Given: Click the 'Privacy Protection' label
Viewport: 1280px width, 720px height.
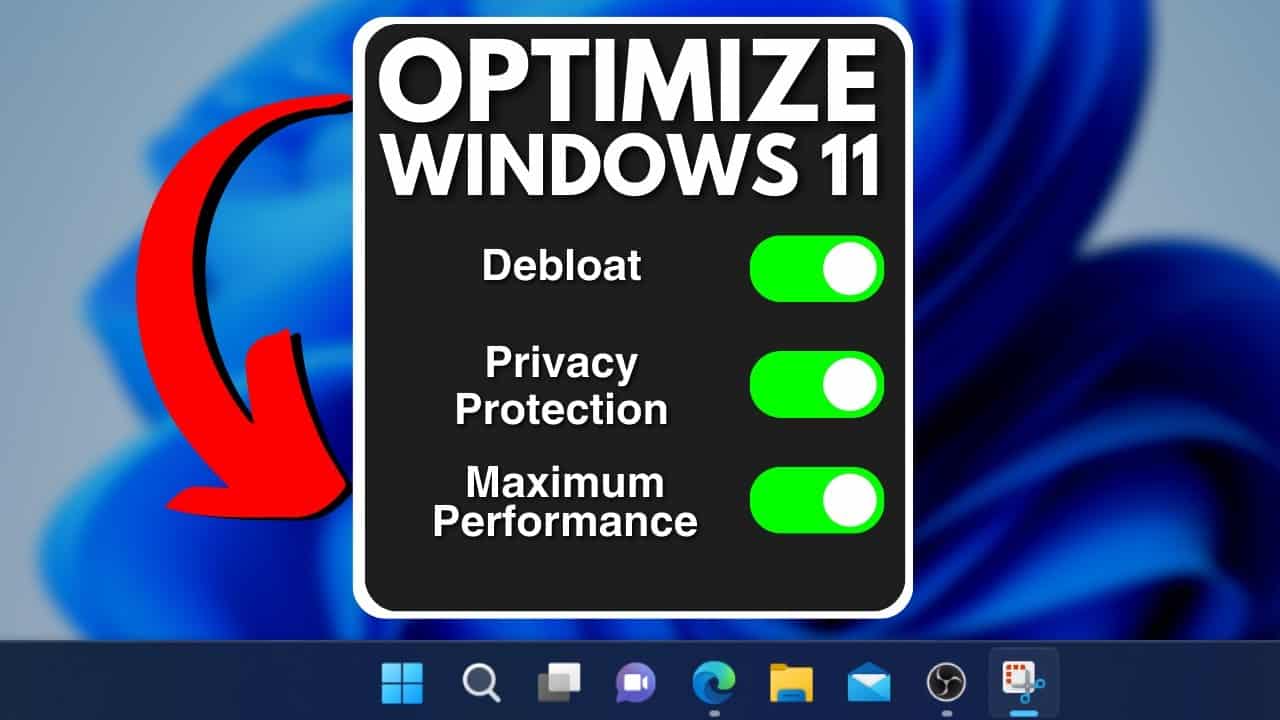Looking at the screenshot, I should click(562, 386).
